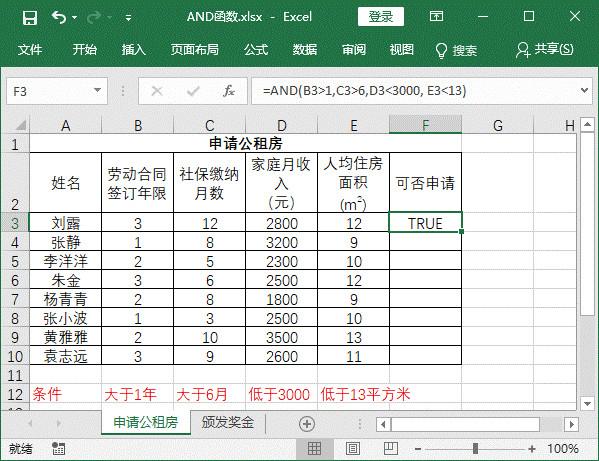599x461 pixels.
Task: Switch to the 颁发奖金 sheet tab
Action: (x=228, y=422)
